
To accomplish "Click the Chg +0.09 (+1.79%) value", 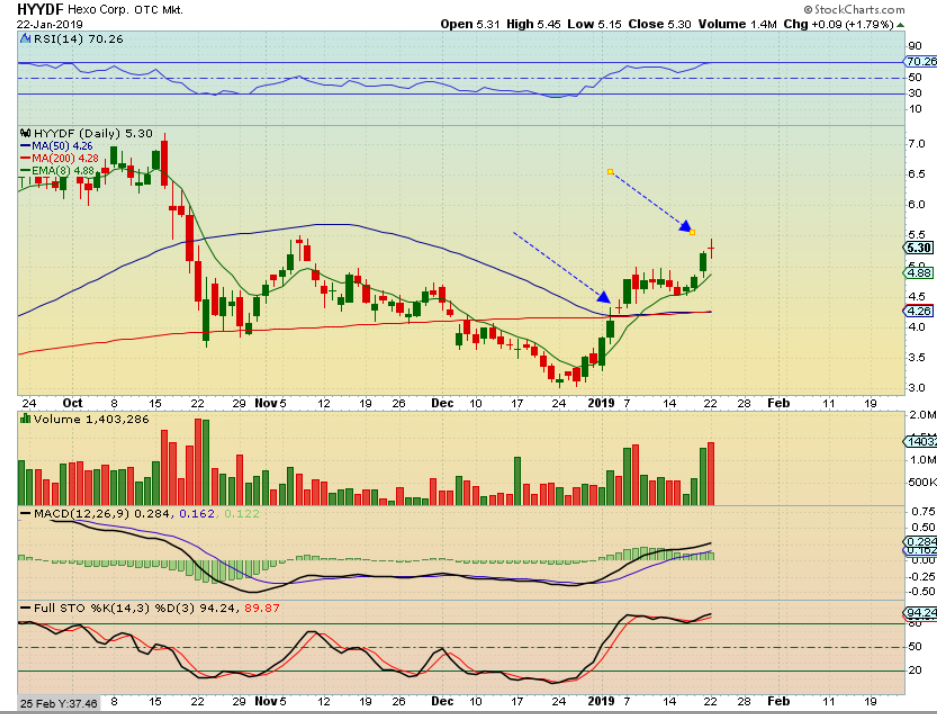I will tap(838, 24).
